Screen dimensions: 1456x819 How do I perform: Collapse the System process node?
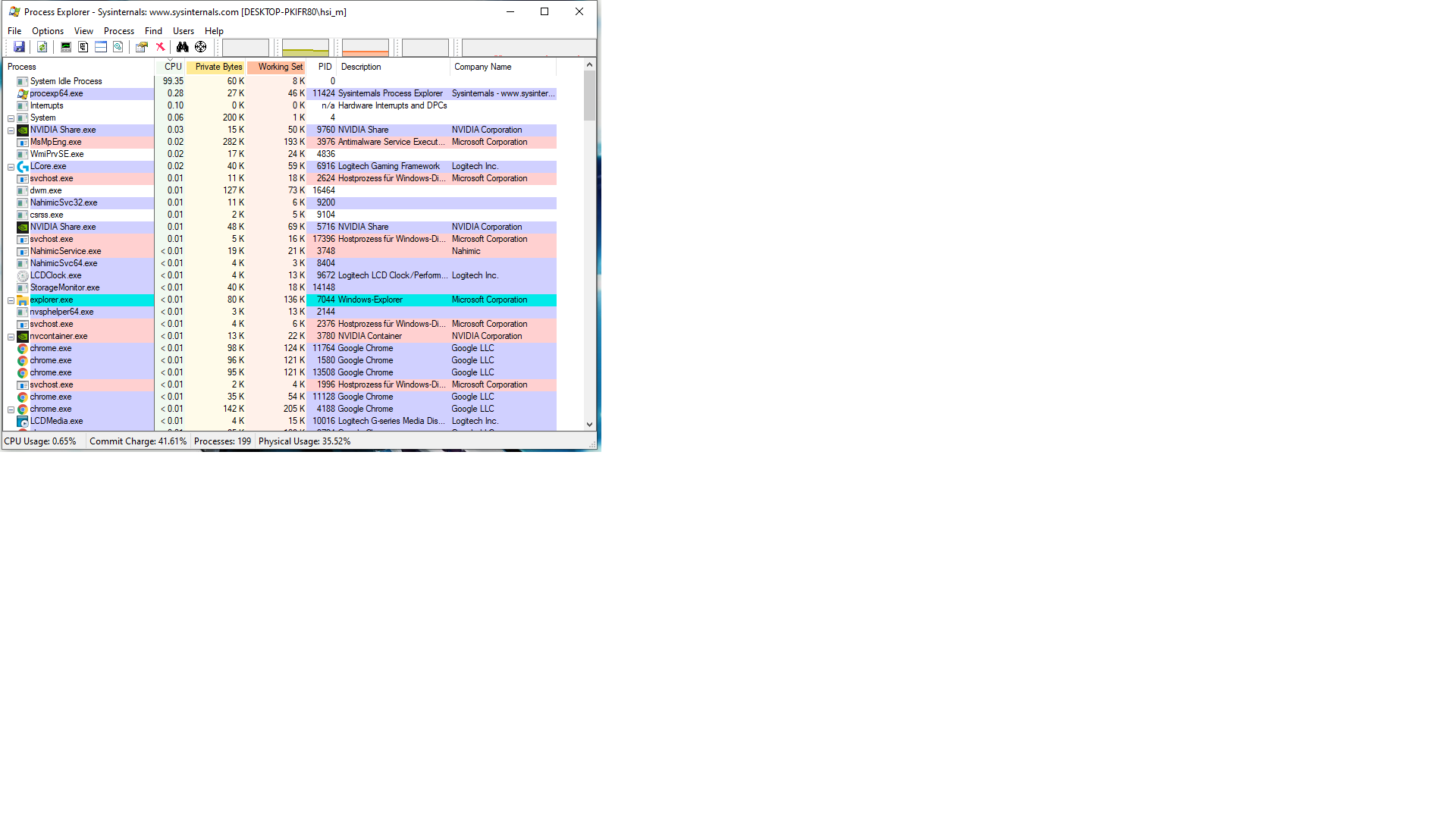click(x=11, y=118)
